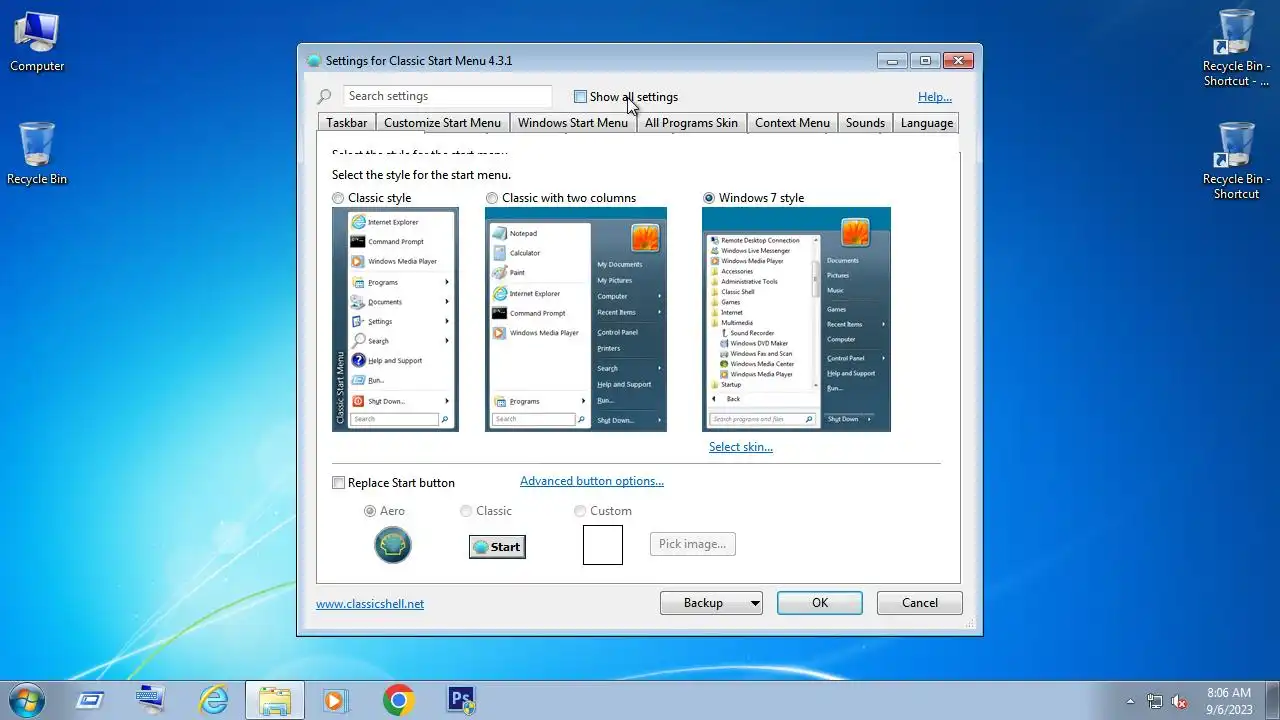Enable the Show all settings checkbox

pos(580,97)
